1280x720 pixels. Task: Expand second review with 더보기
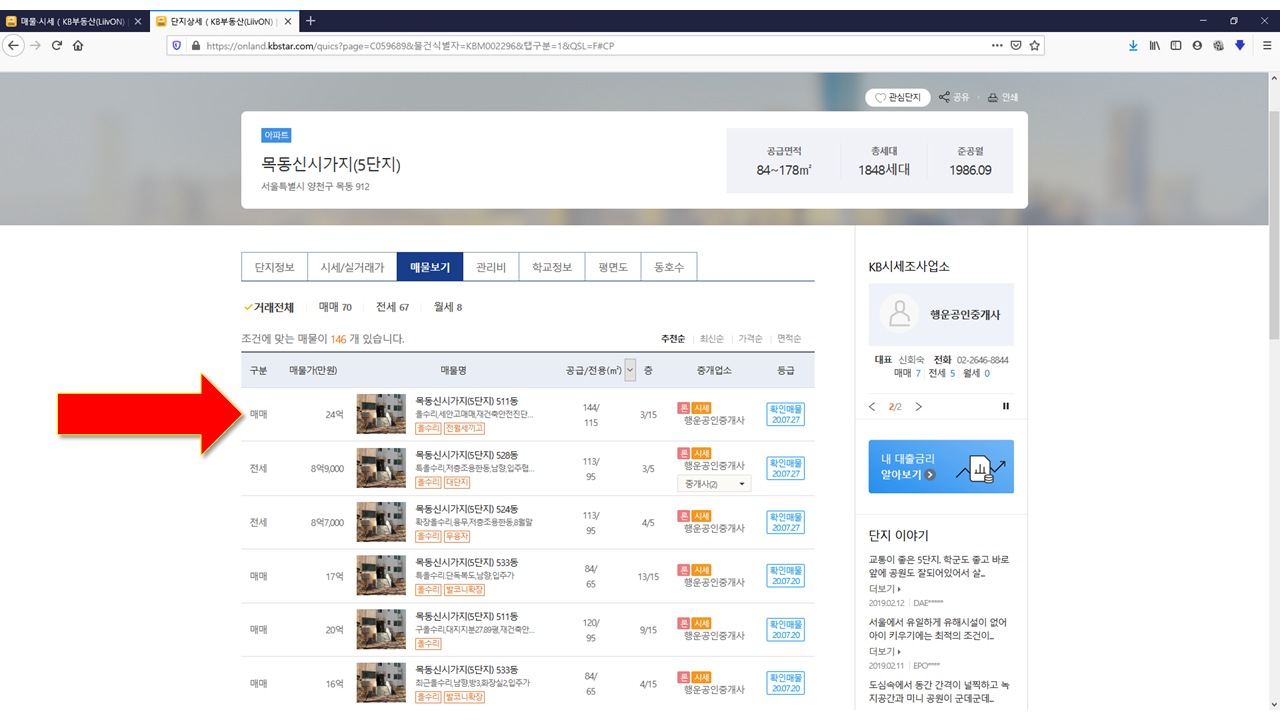tap(886, 651)
